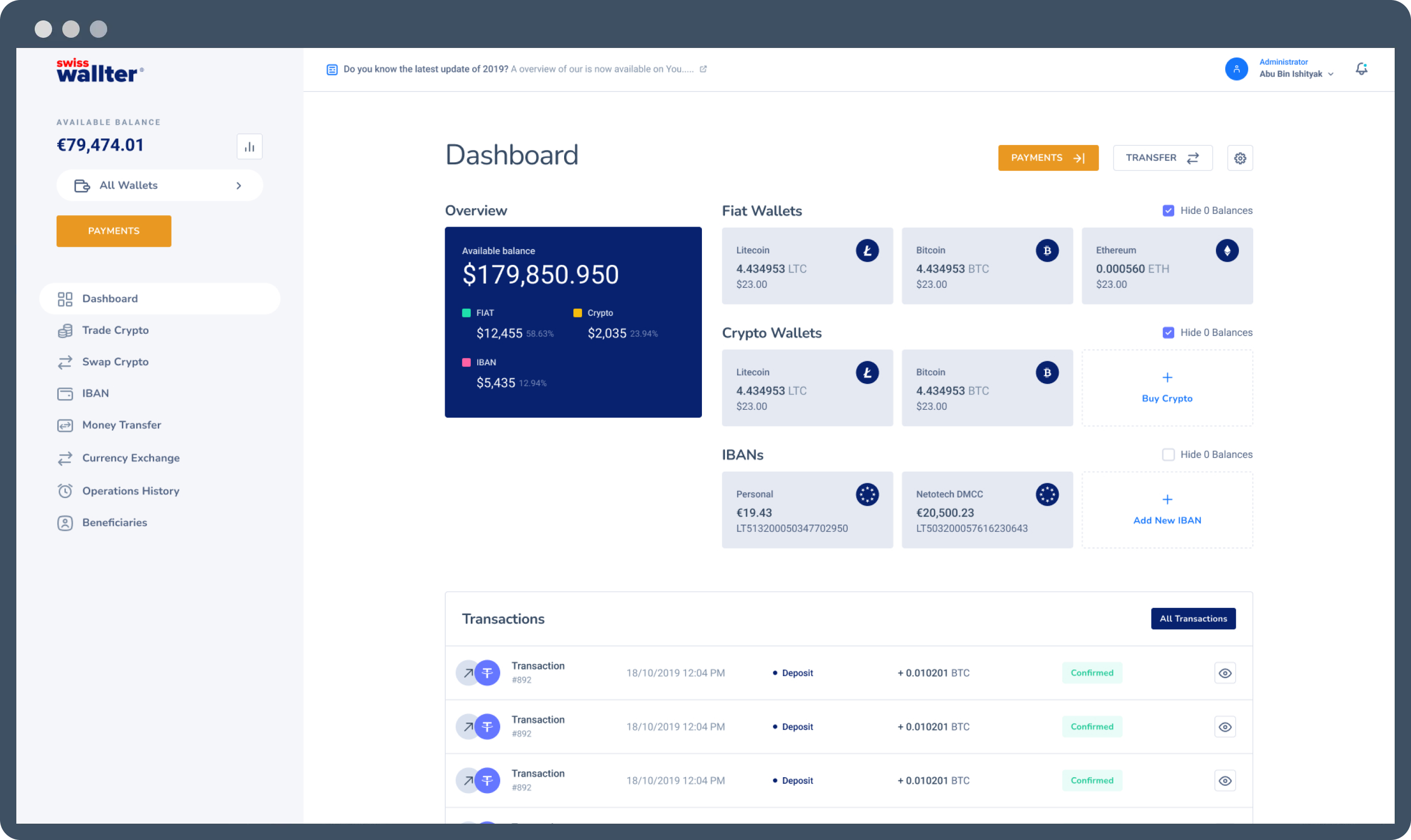Viewport: 1411px width, 840px height.
Task: Click the €79,474.01 sidebar balance
Action: pyautogui.click(x=100, y=145)
